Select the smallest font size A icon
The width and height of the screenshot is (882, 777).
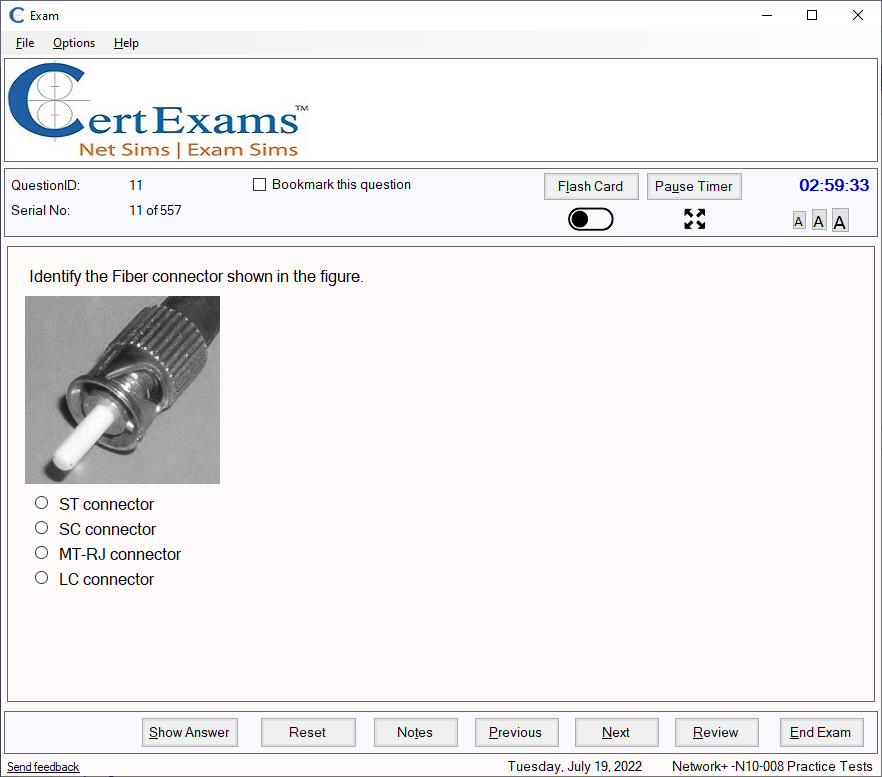[x=798, y=220]
